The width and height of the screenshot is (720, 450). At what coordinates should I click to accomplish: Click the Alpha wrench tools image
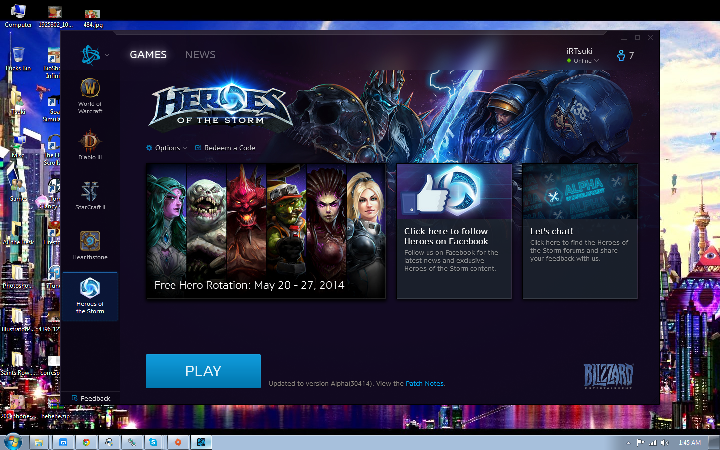coord(580,191)
